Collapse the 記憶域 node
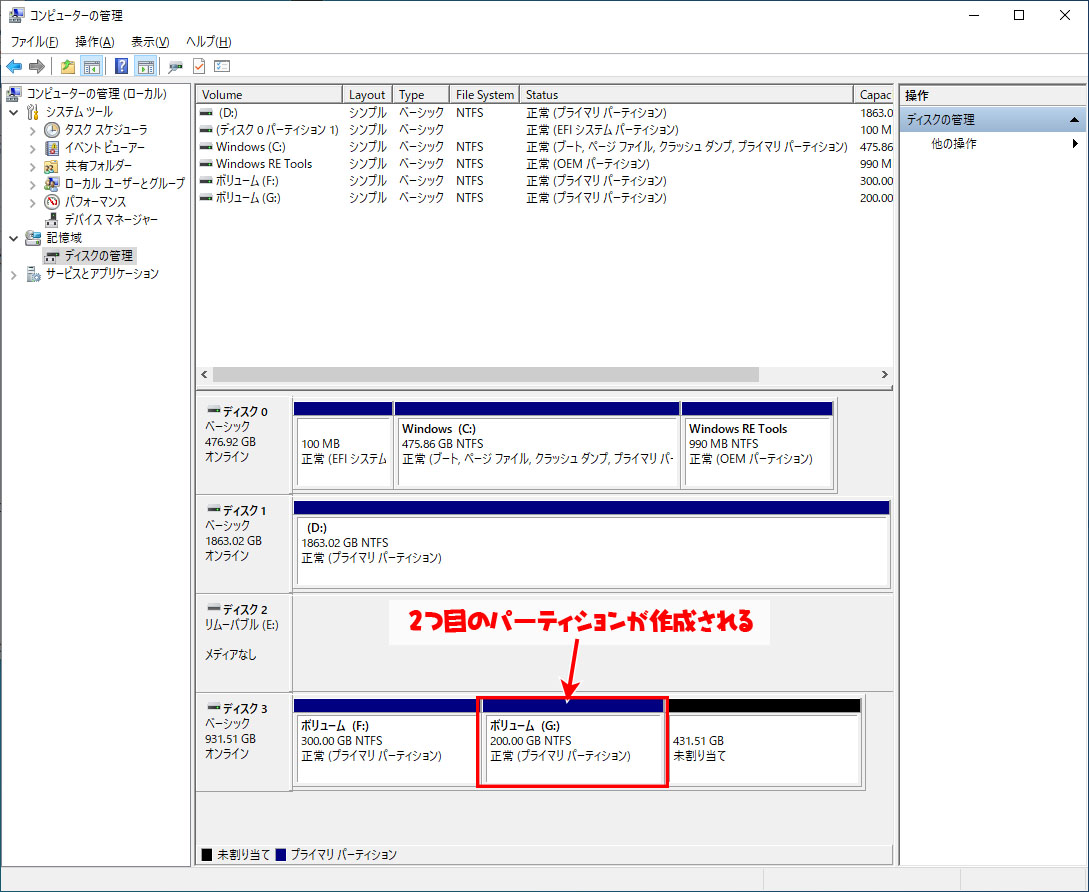 13,238
